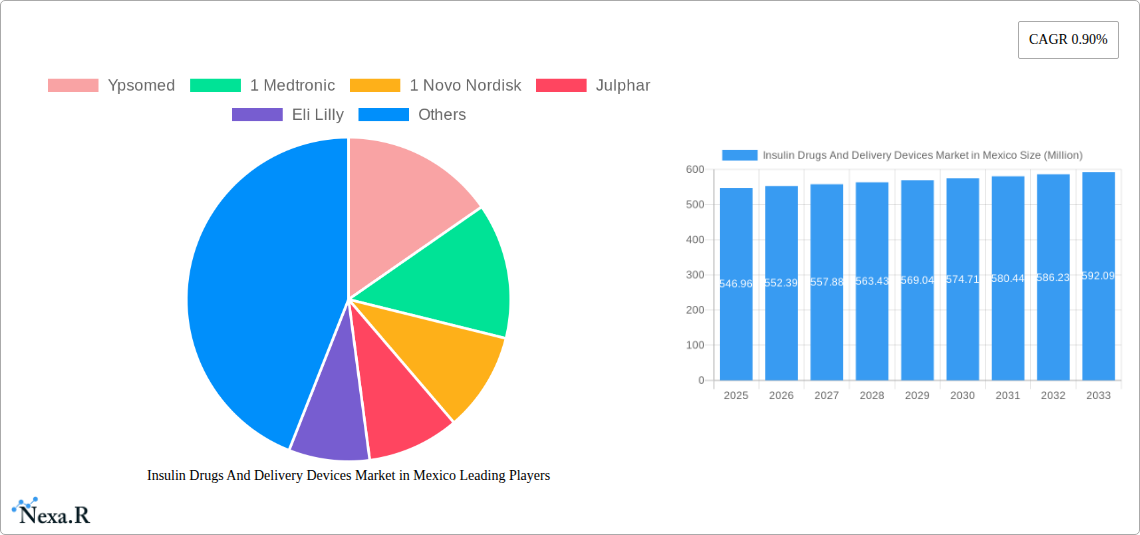The width and height of the screenshot is (1140, 535).
Task: Select the 2027 bar valued 557.88
Action: pyautogui.click(x=827, y=282)
